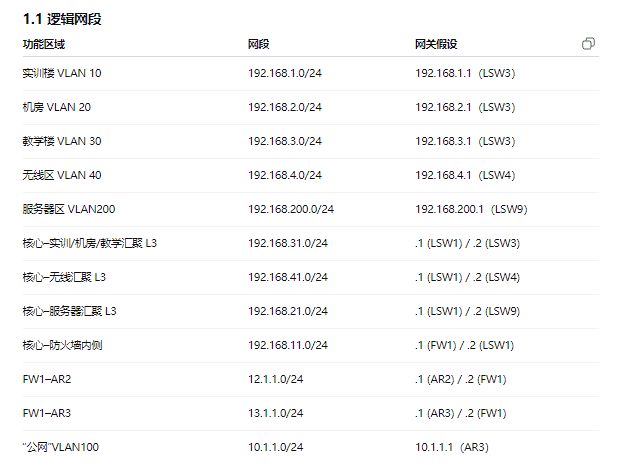This screenshot has height=473, width=643.
Task: Click the 192.168.4.0/24 subnet cell
Action: (285, 175)
